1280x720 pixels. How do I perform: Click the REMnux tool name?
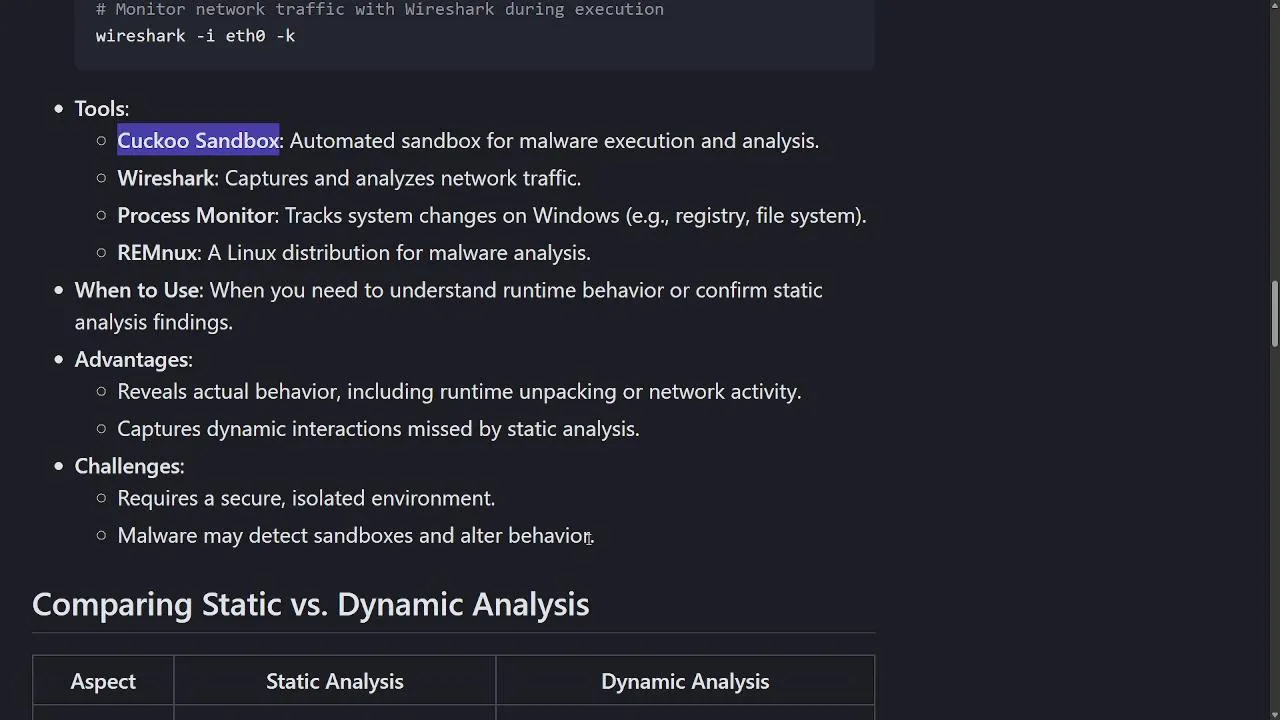pyautogui.click(x=157, y=253)
